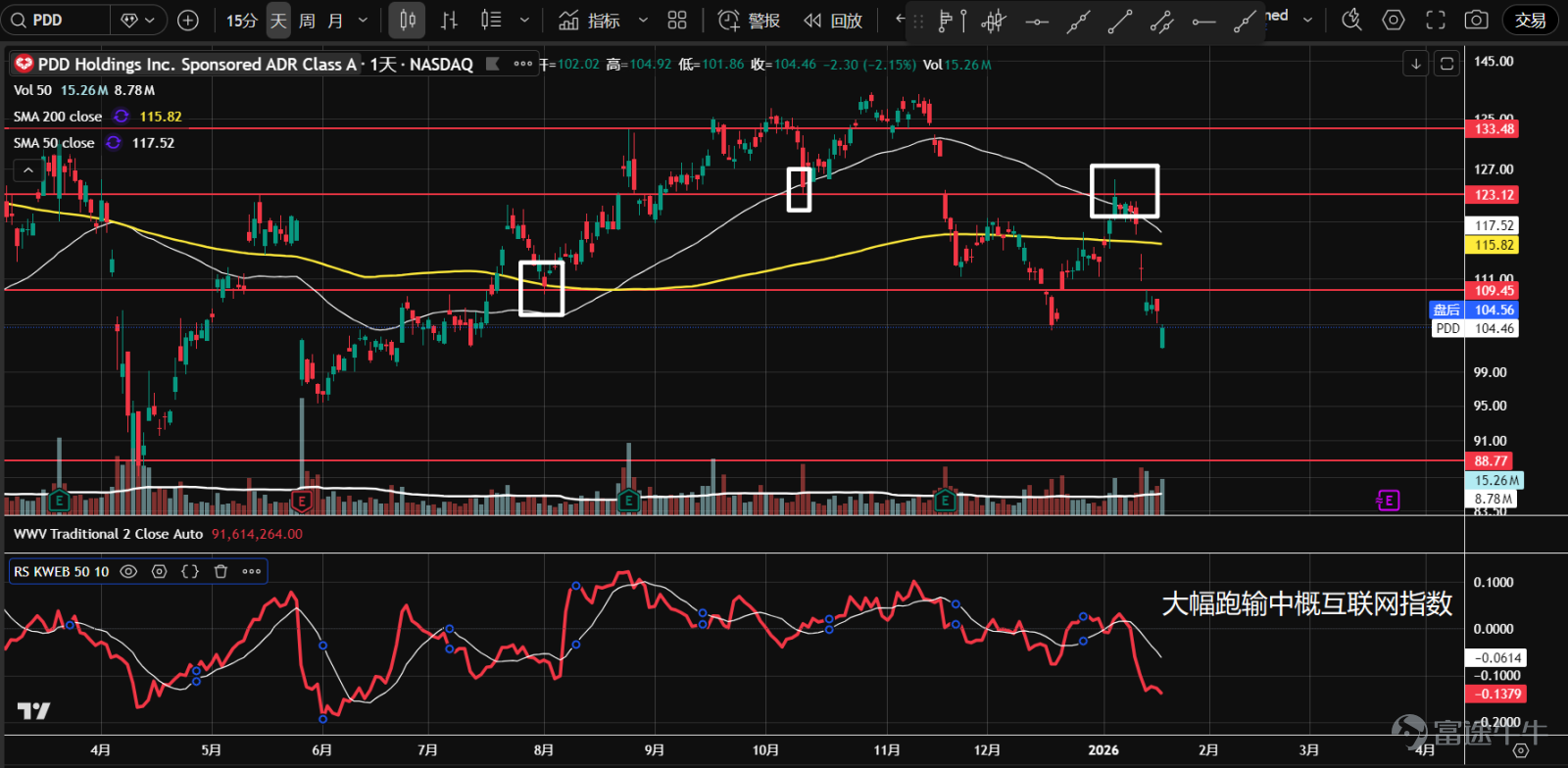Image resolution: width=1568 pixels, height=768 pixels.
Task: Select the 周 weekly timeframe
Action: click(x=307, y=20)
